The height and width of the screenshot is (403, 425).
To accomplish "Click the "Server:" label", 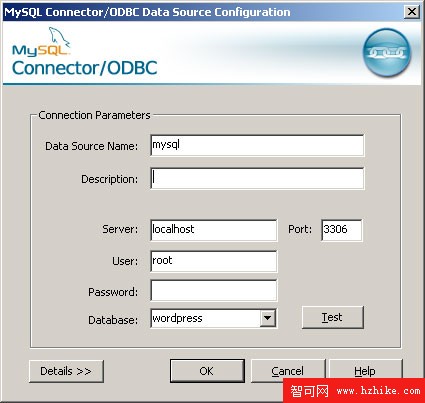I will coord(120,229).
